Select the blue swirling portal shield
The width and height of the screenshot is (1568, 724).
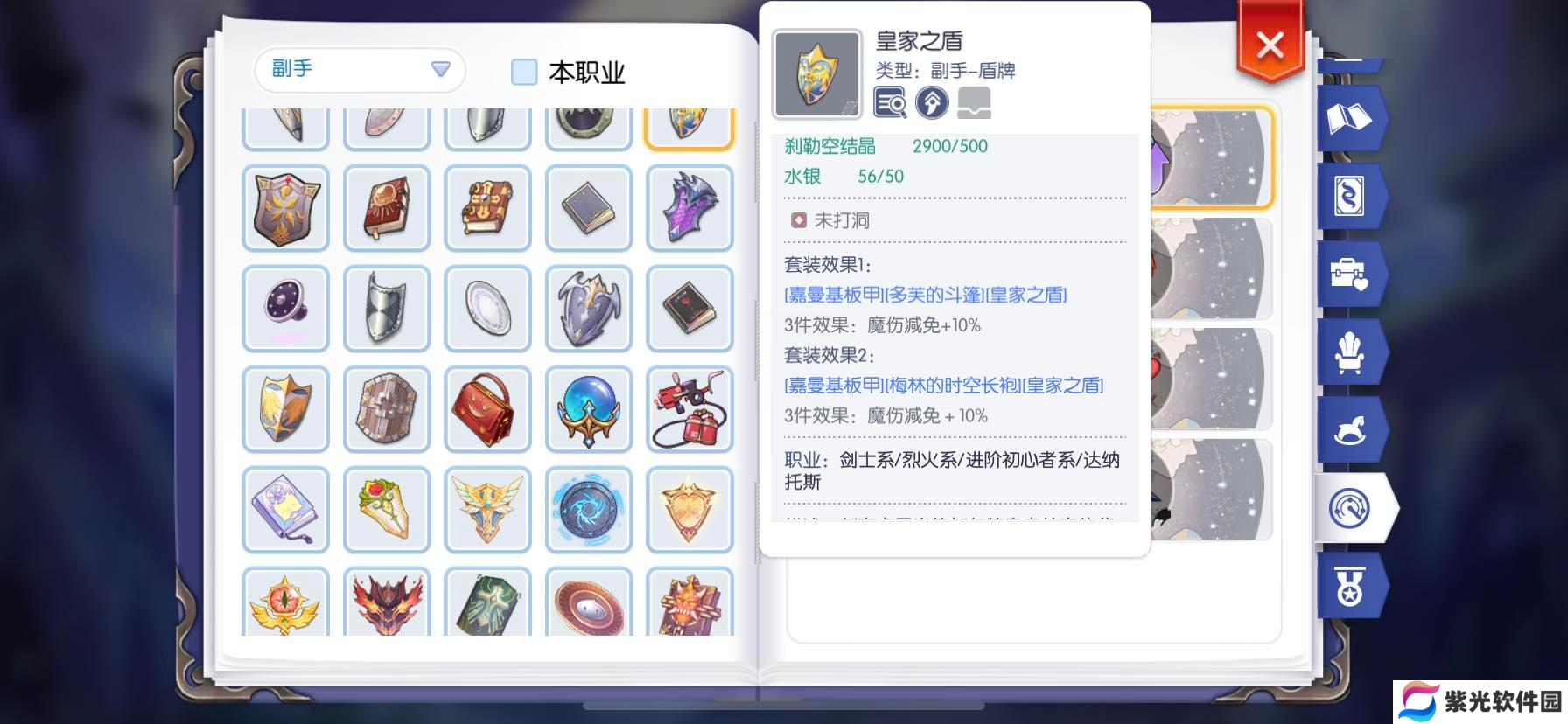point(588,510)
